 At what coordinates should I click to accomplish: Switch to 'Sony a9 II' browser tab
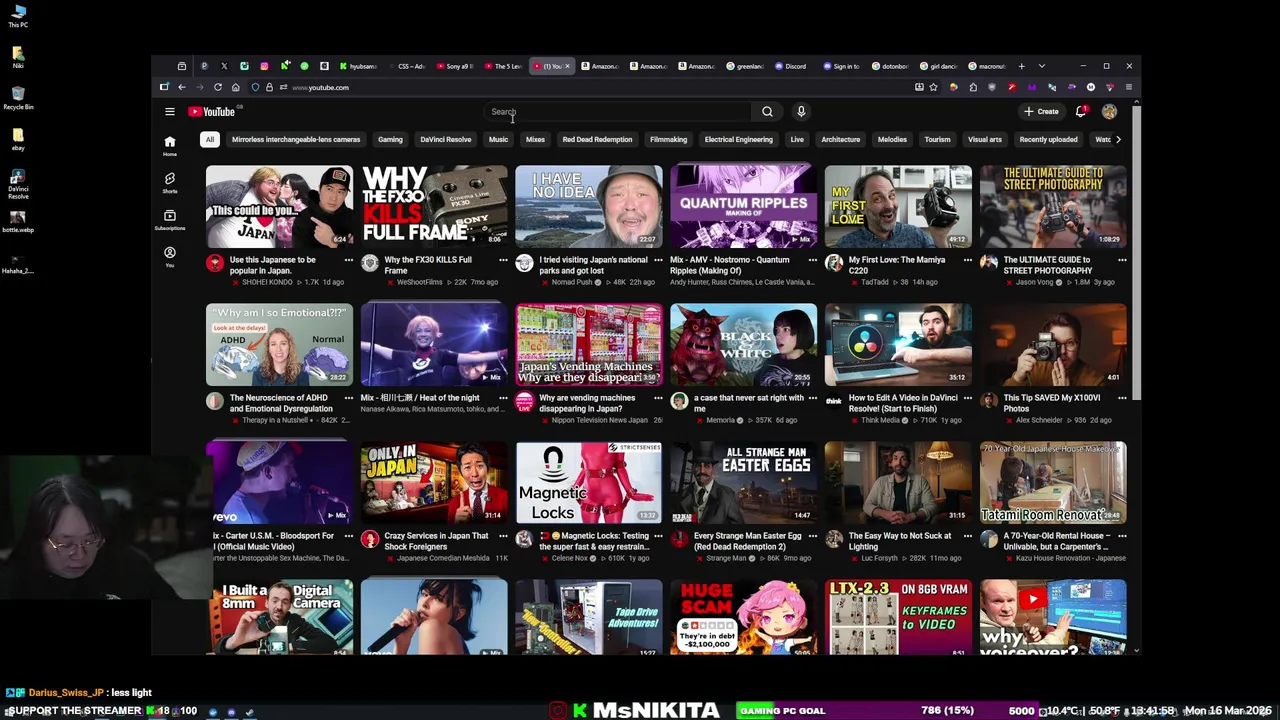(453, 66)
